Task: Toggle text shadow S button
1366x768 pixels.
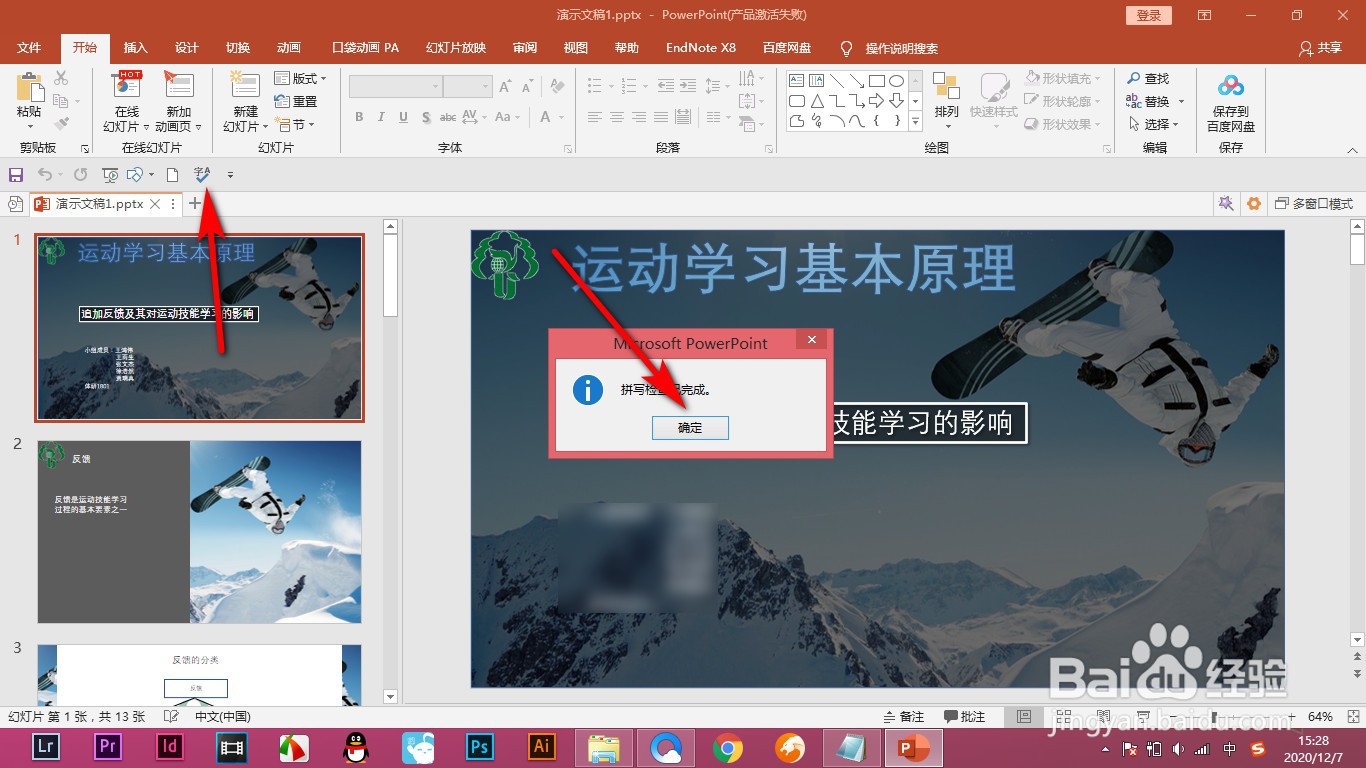Action: pyautogui.click(x=426, y=117)
